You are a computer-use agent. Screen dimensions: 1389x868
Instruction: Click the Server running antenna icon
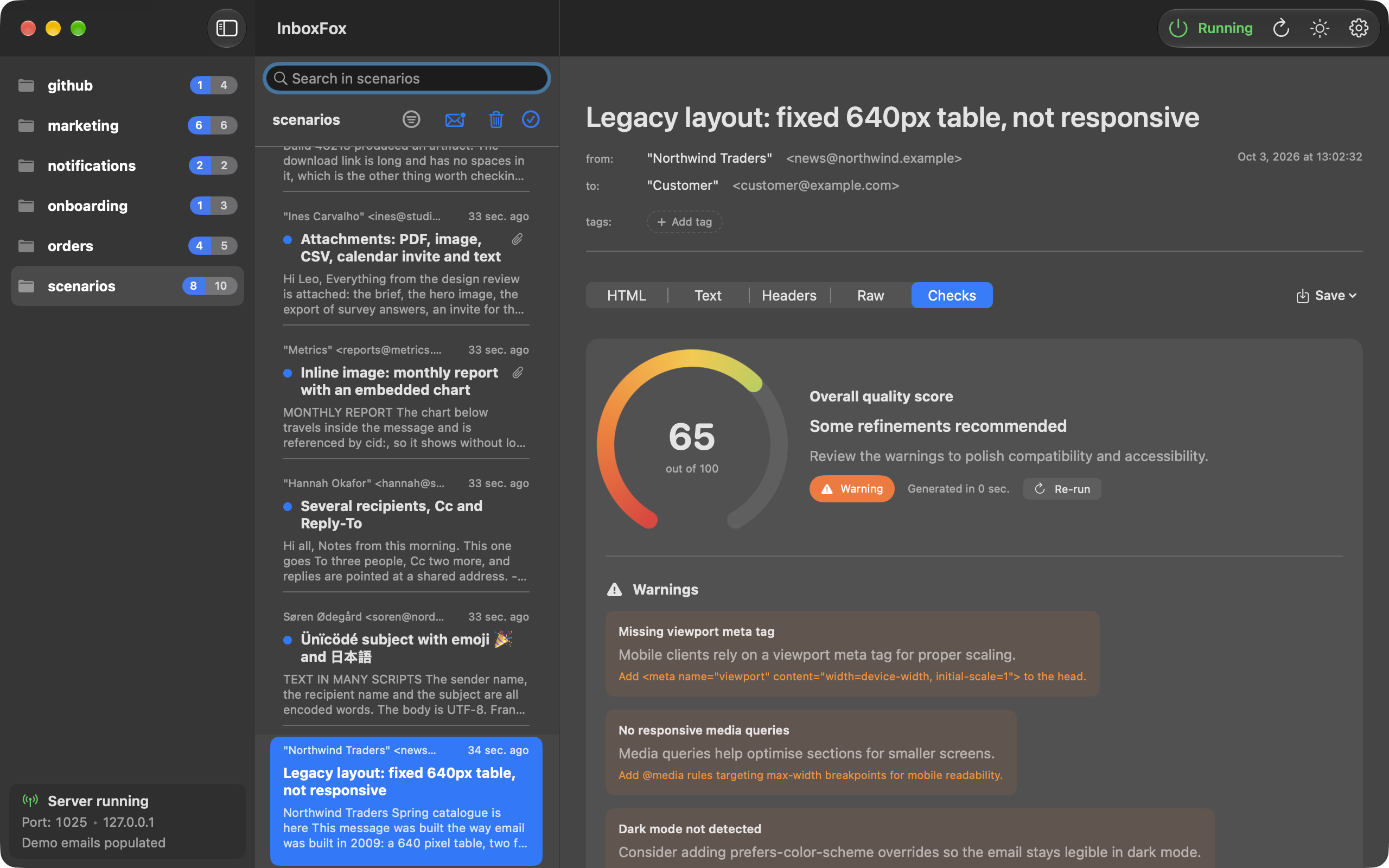click(30, 800)
